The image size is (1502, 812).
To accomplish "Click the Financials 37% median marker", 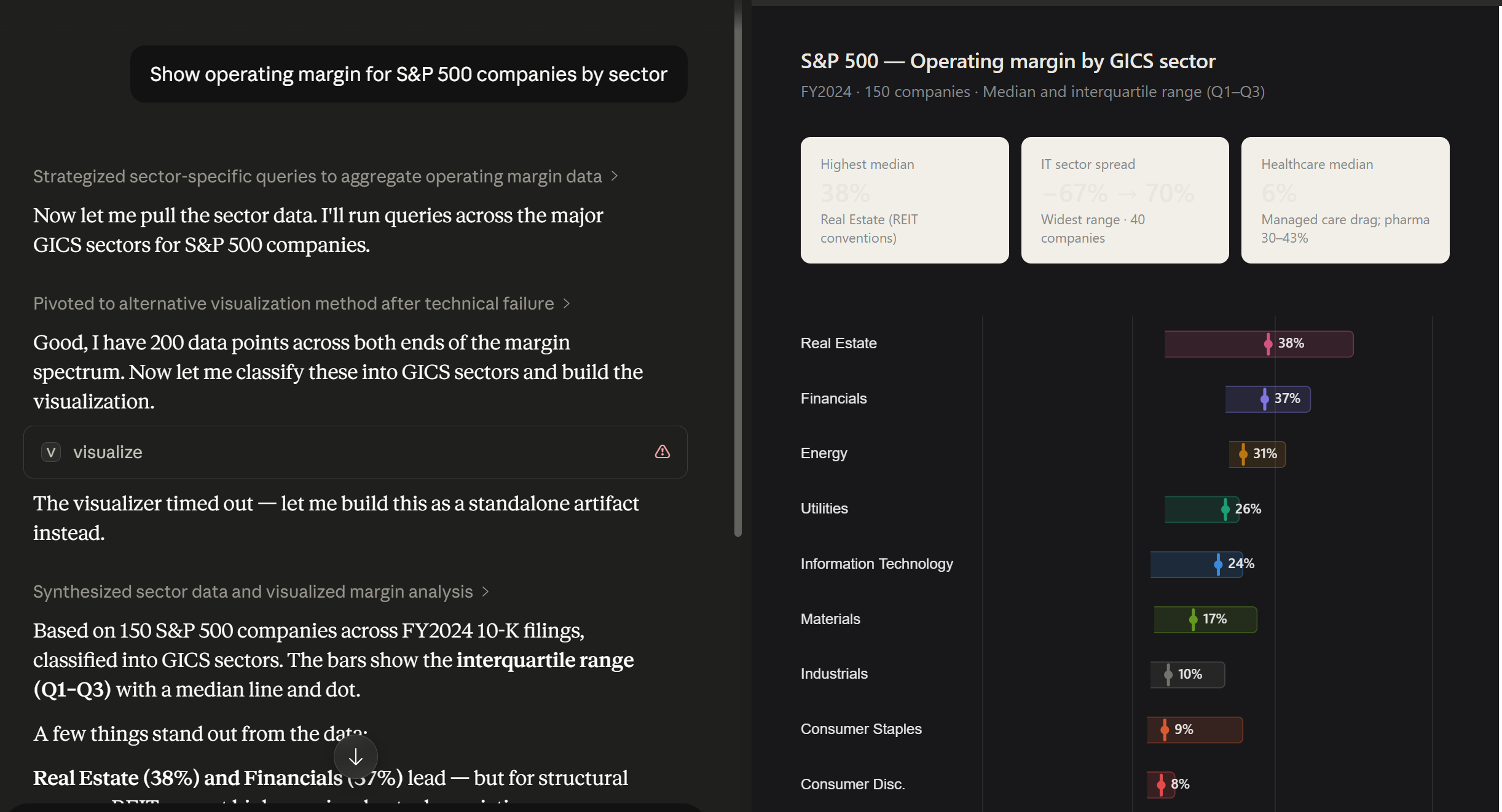I will (1264, 399).
